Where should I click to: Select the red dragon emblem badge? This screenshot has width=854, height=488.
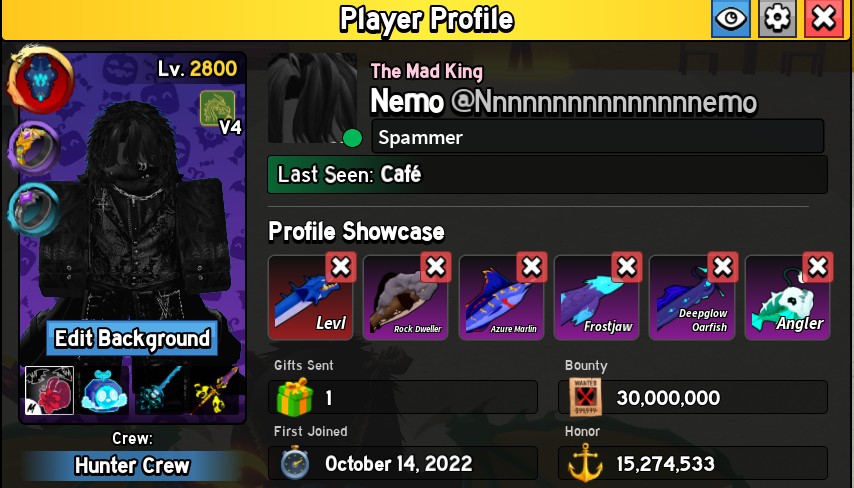(40, 80)
